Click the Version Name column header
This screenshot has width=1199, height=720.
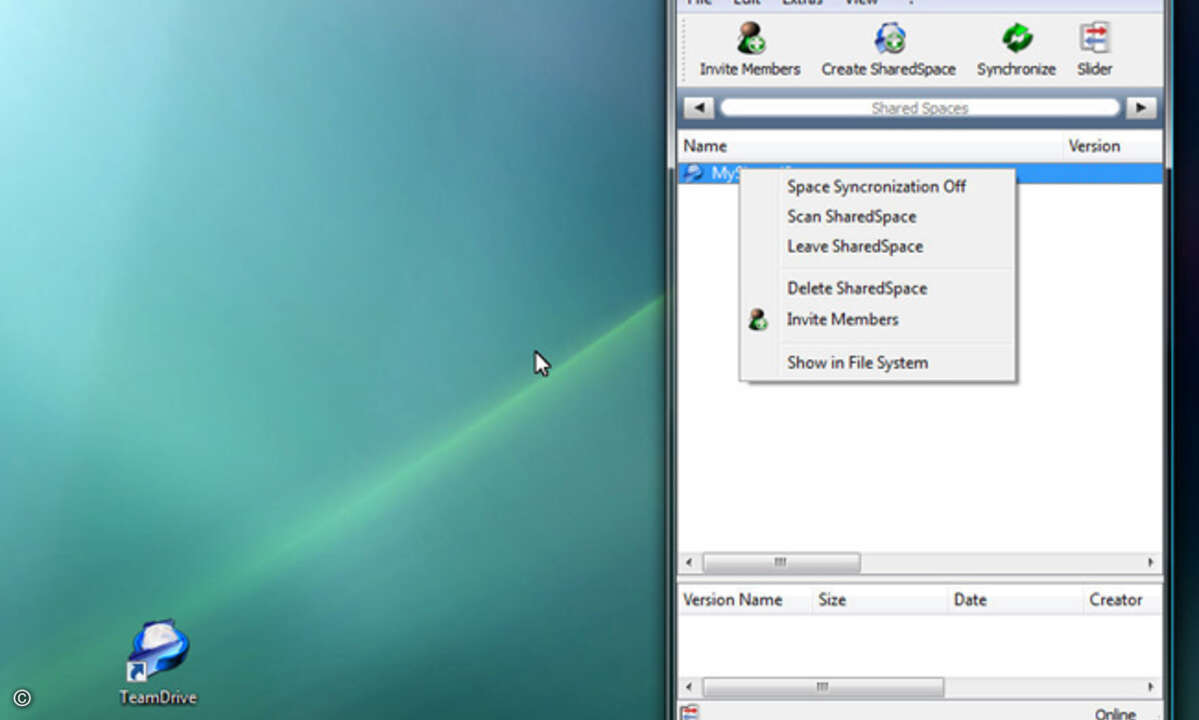[x=745, y=600]
